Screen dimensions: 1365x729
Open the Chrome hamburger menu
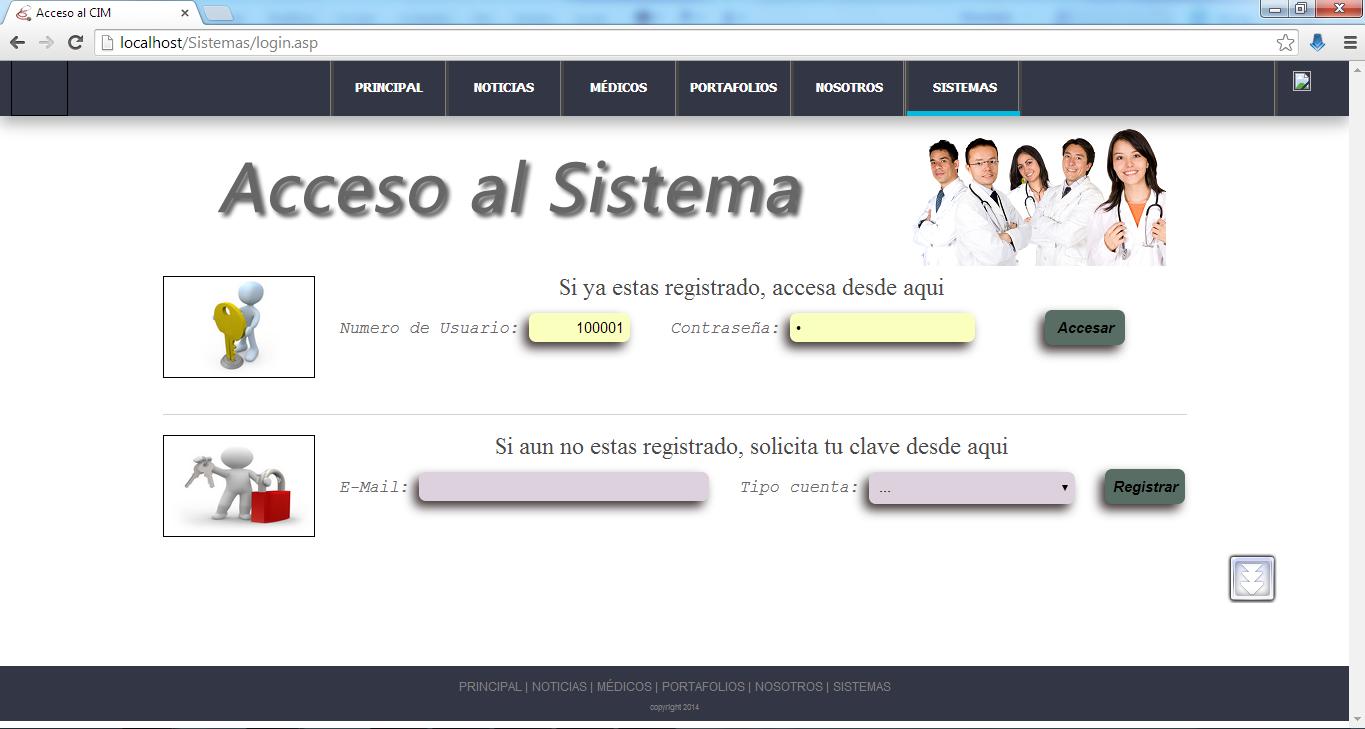[1349, 42]
